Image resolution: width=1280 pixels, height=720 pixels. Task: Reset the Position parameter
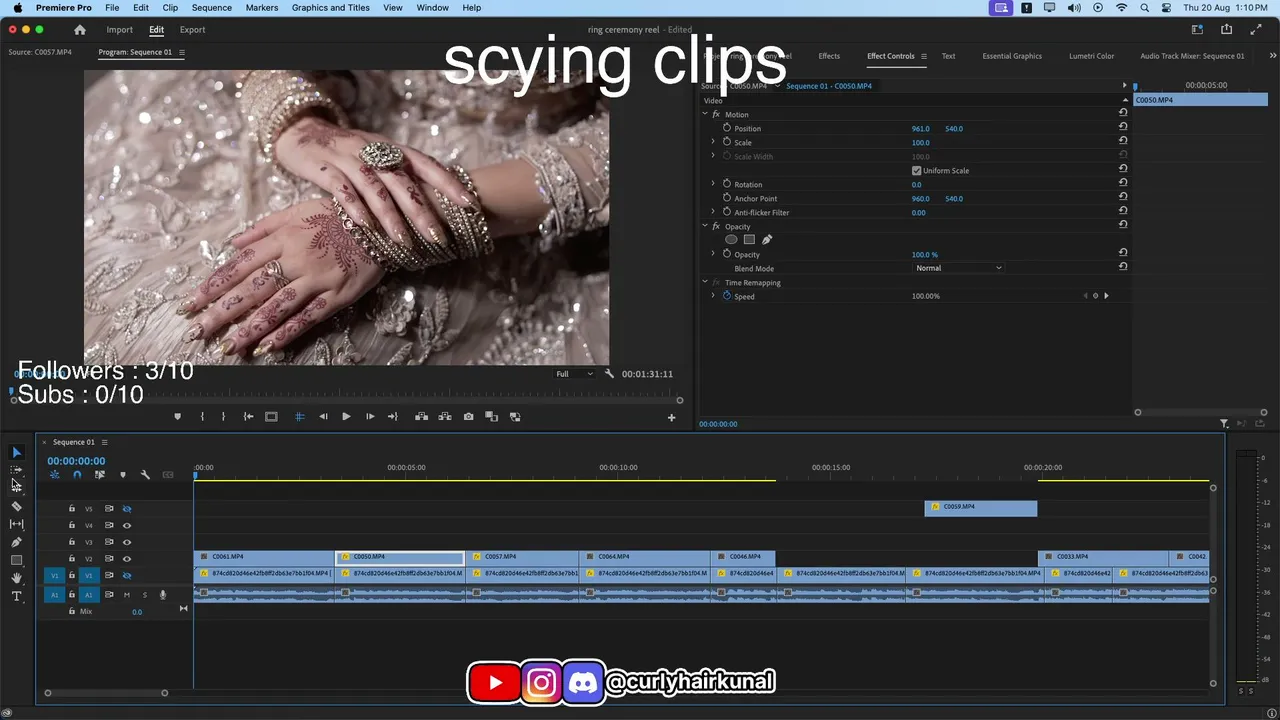click(1123, 129)
